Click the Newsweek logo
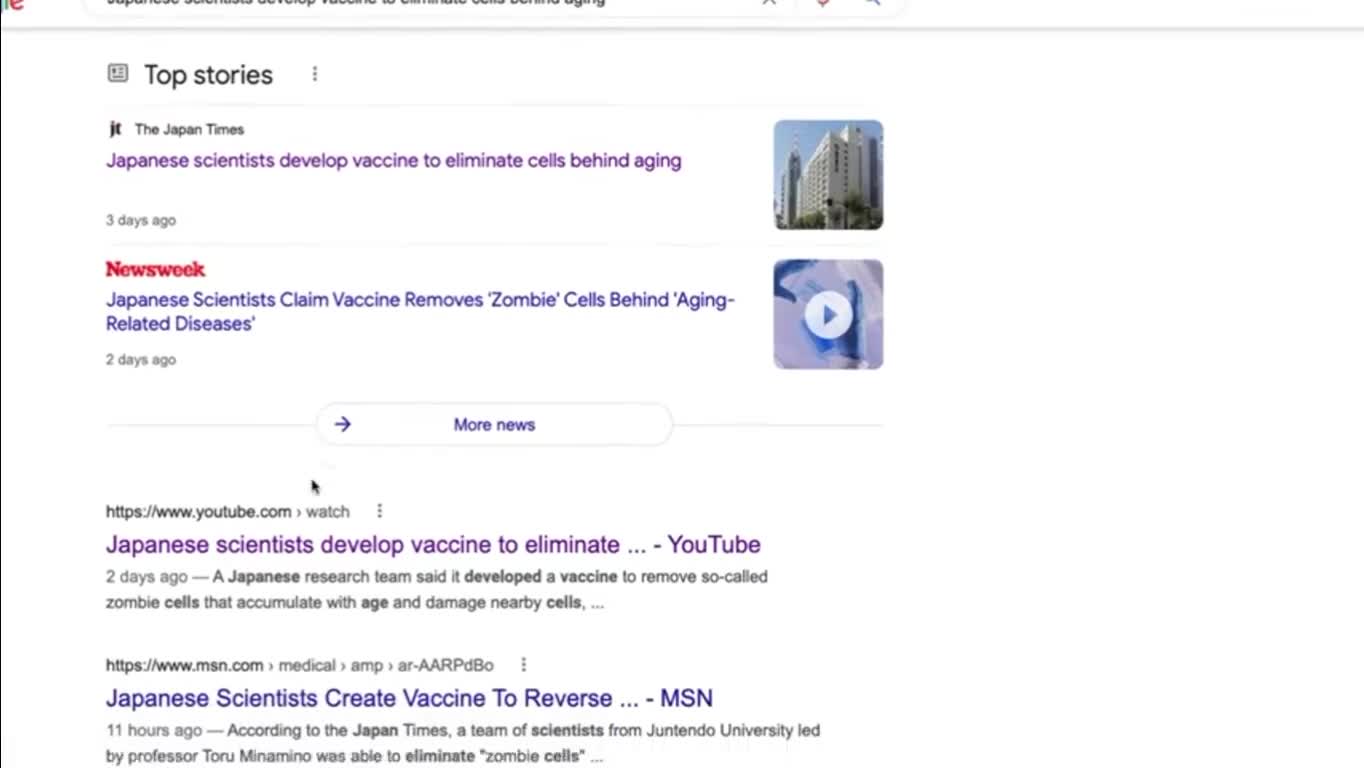Image resolution: width=1364 pixels, height=768 pixels. pos(155,269)
